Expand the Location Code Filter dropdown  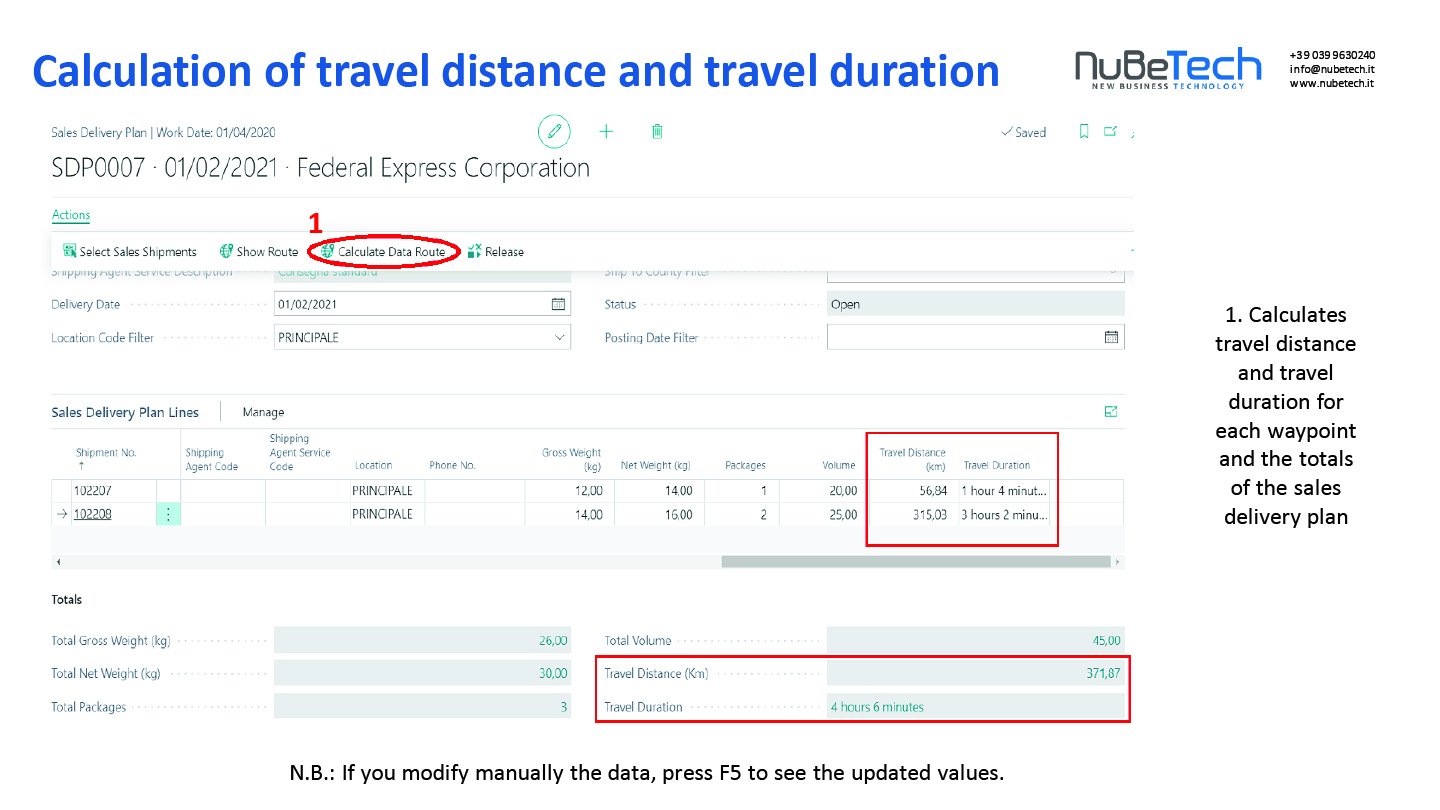pyautogui.click(x=559, y=337)
